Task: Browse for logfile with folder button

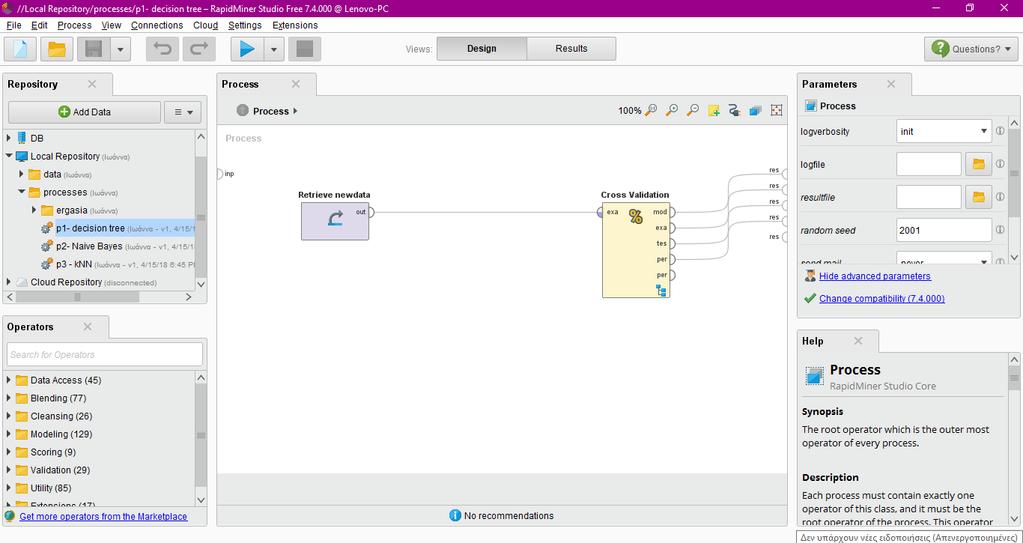Action: click(x=978, y=164)
